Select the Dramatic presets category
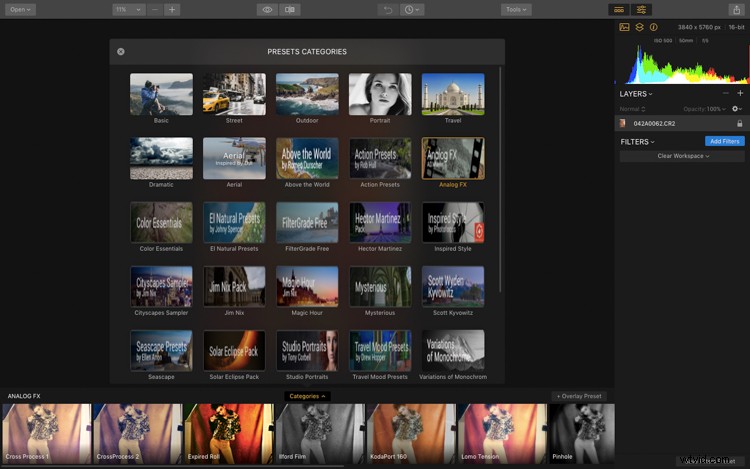Screen dimensions: 750x469 coord(161,163)
